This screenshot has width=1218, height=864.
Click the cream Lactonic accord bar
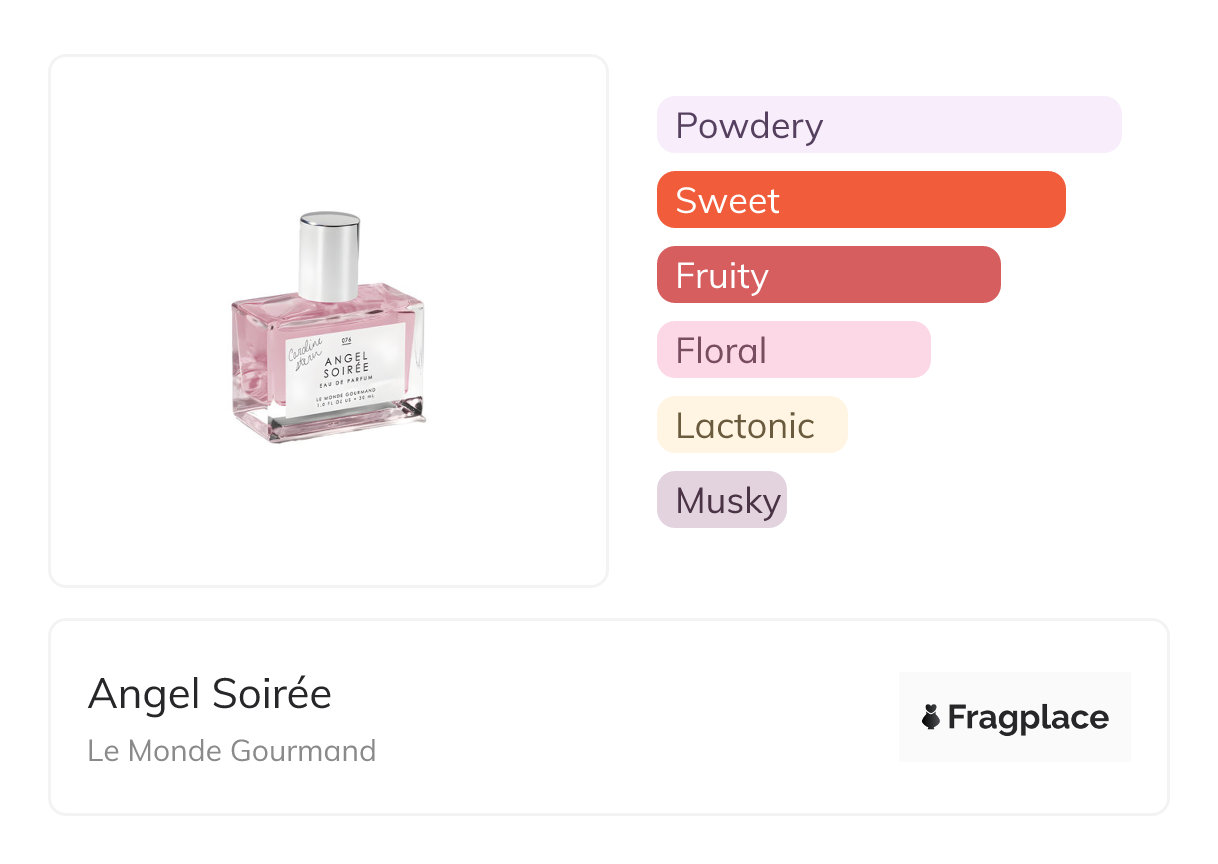[751, 425]
